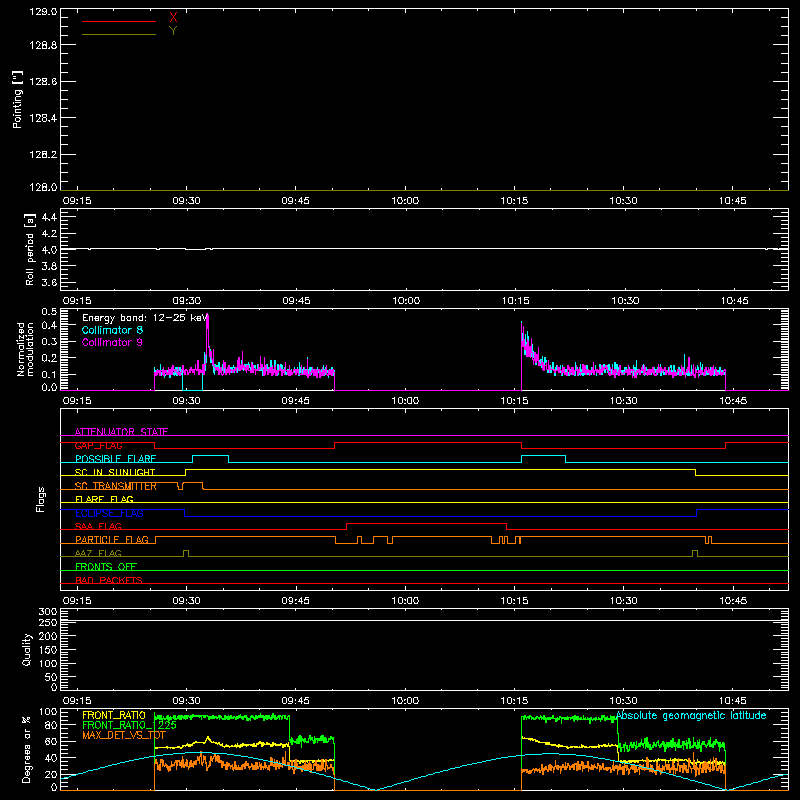Click the 10:00 label under Pointing plot
The height and width of the screenshot is (800, 800).
(405, 201)
